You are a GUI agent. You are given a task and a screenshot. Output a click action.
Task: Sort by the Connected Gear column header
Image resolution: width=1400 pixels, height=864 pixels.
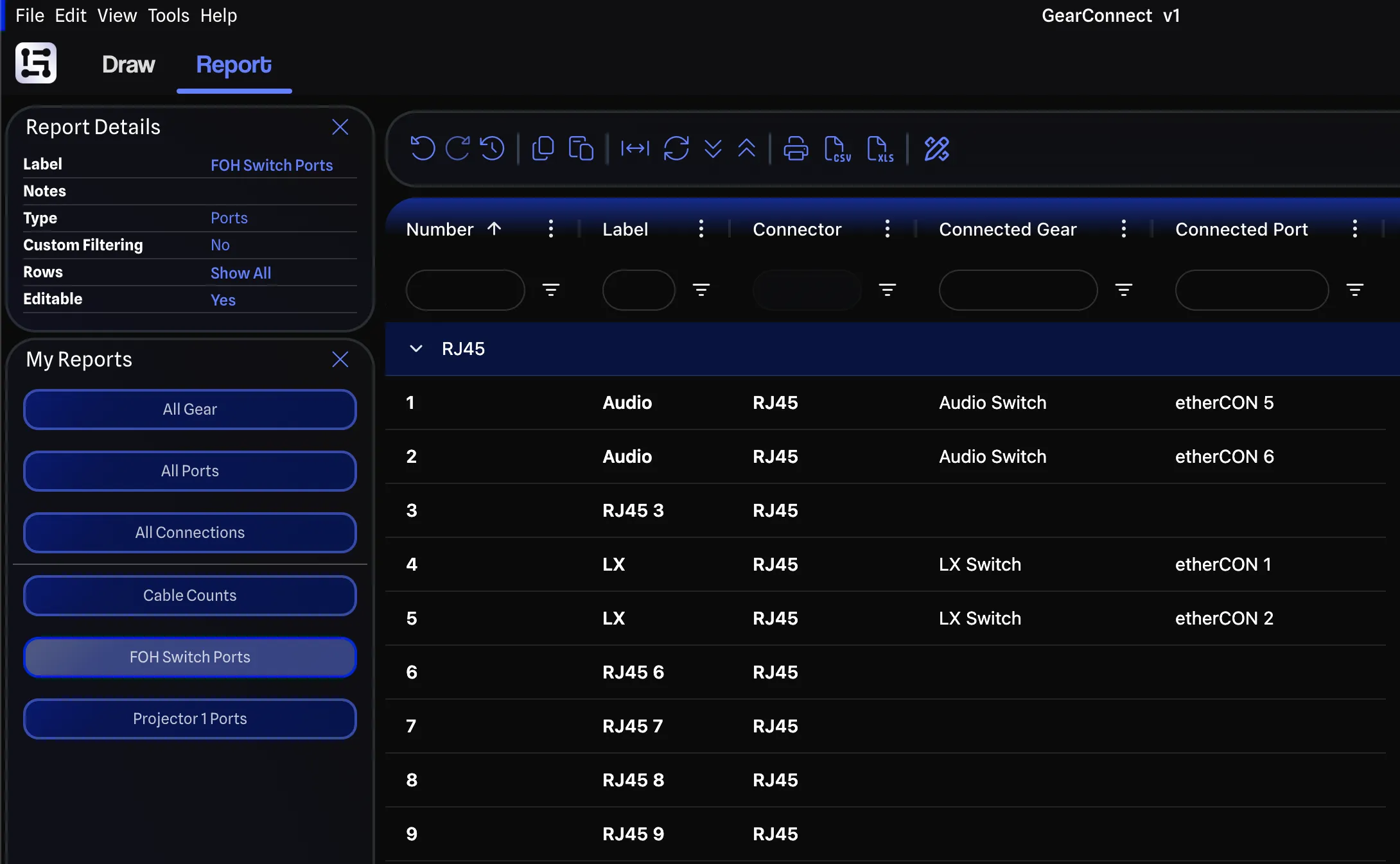1008,229
